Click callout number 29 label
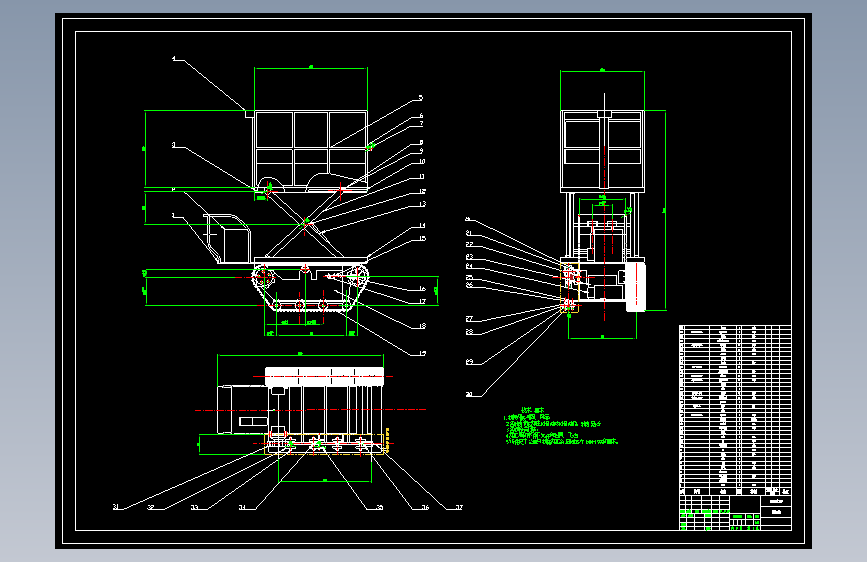The height and width of the screenshot is (562, 867). tap(469, 362)
